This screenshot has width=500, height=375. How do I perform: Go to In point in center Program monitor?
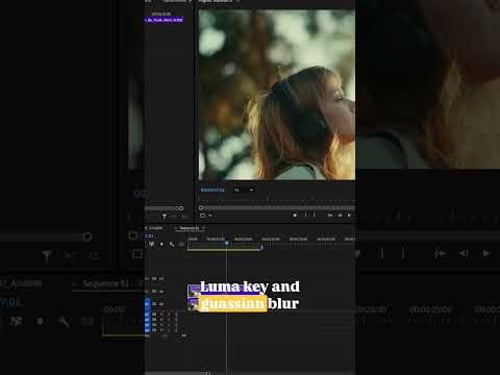tap(330, 215)
